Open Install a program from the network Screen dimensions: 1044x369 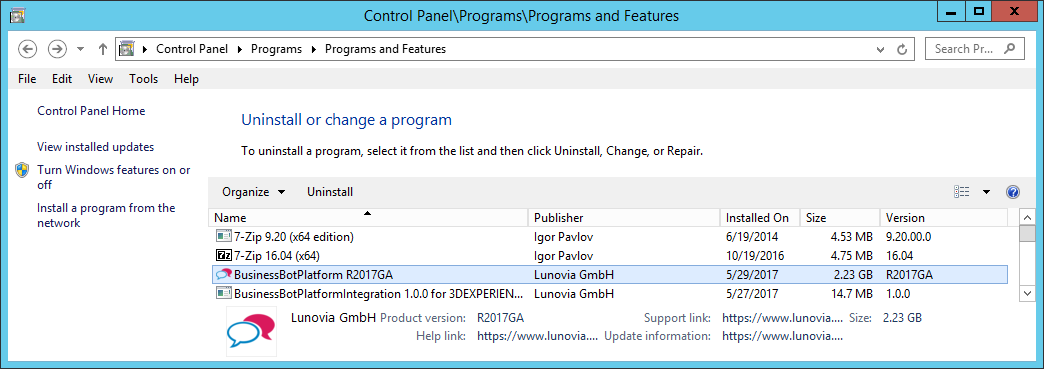[x=106, y=215]
